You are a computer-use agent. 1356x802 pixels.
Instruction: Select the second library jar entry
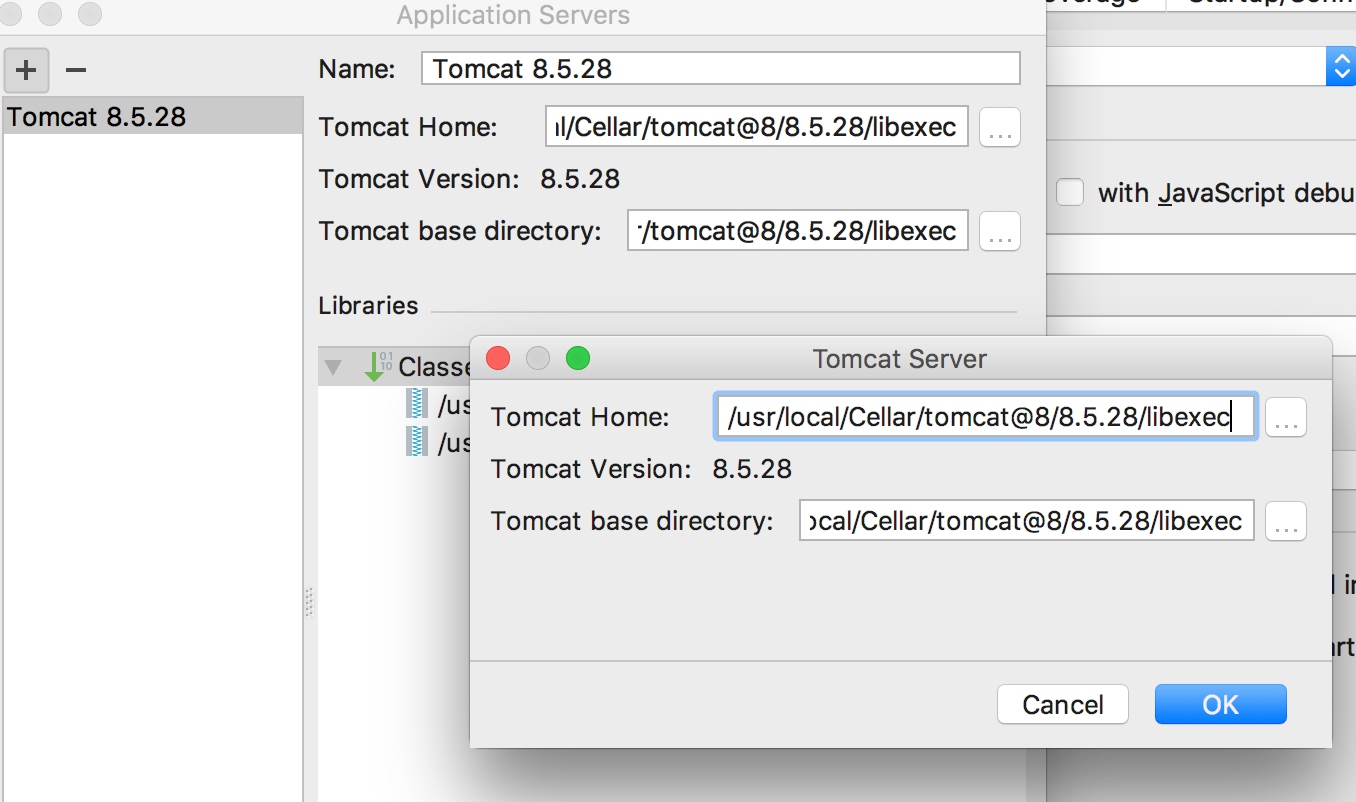pyautogui.click(x=440, y=441)
